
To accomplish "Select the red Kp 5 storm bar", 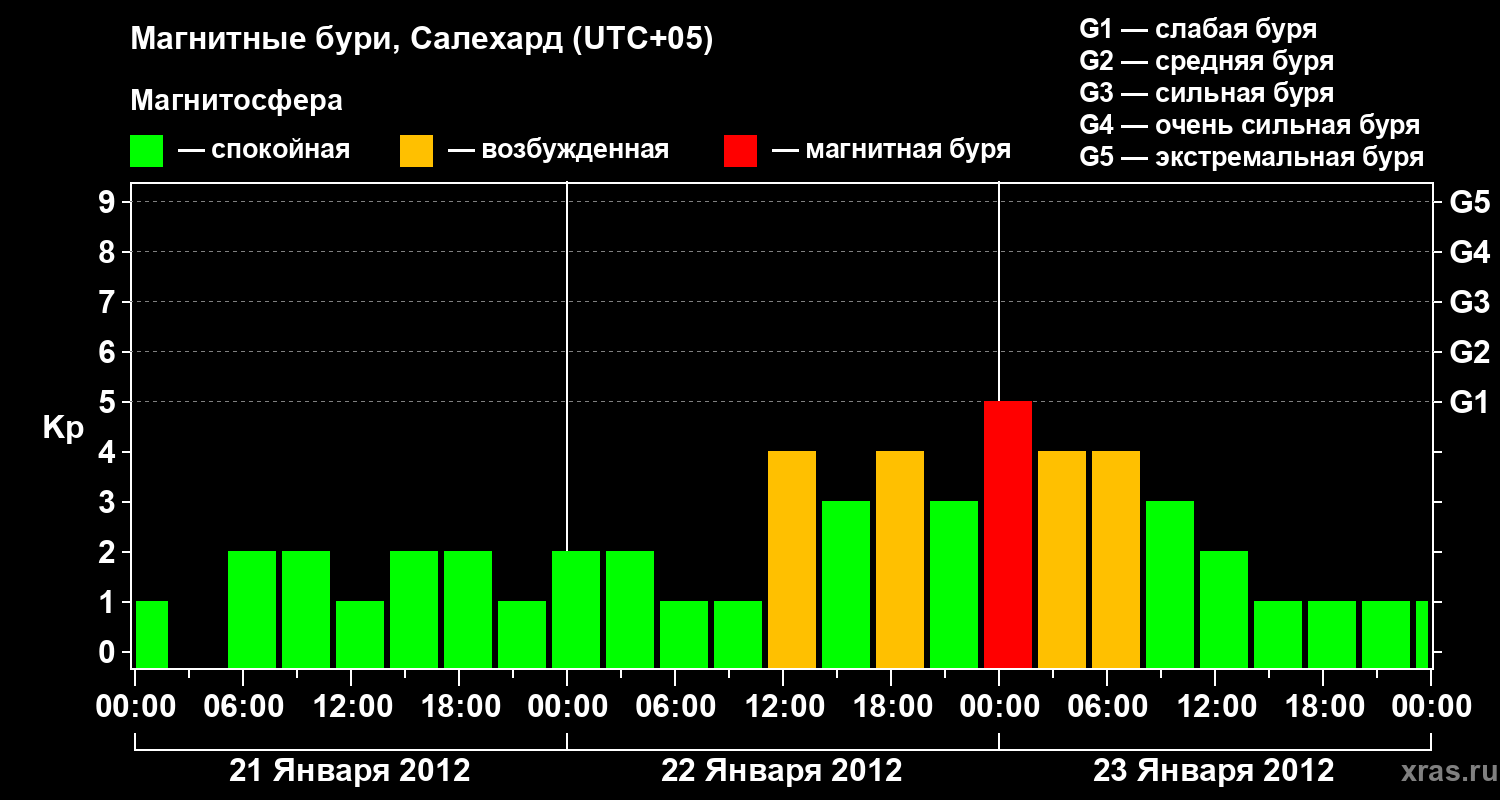I will (1008, 534).
